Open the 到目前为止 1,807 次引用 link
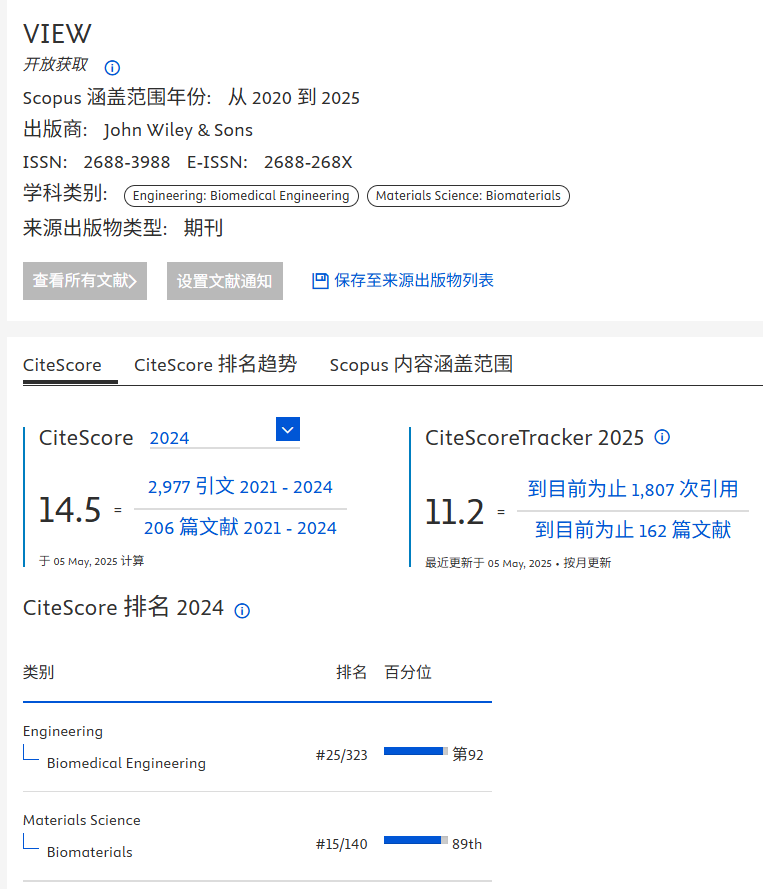 click(x=633, y=489)
